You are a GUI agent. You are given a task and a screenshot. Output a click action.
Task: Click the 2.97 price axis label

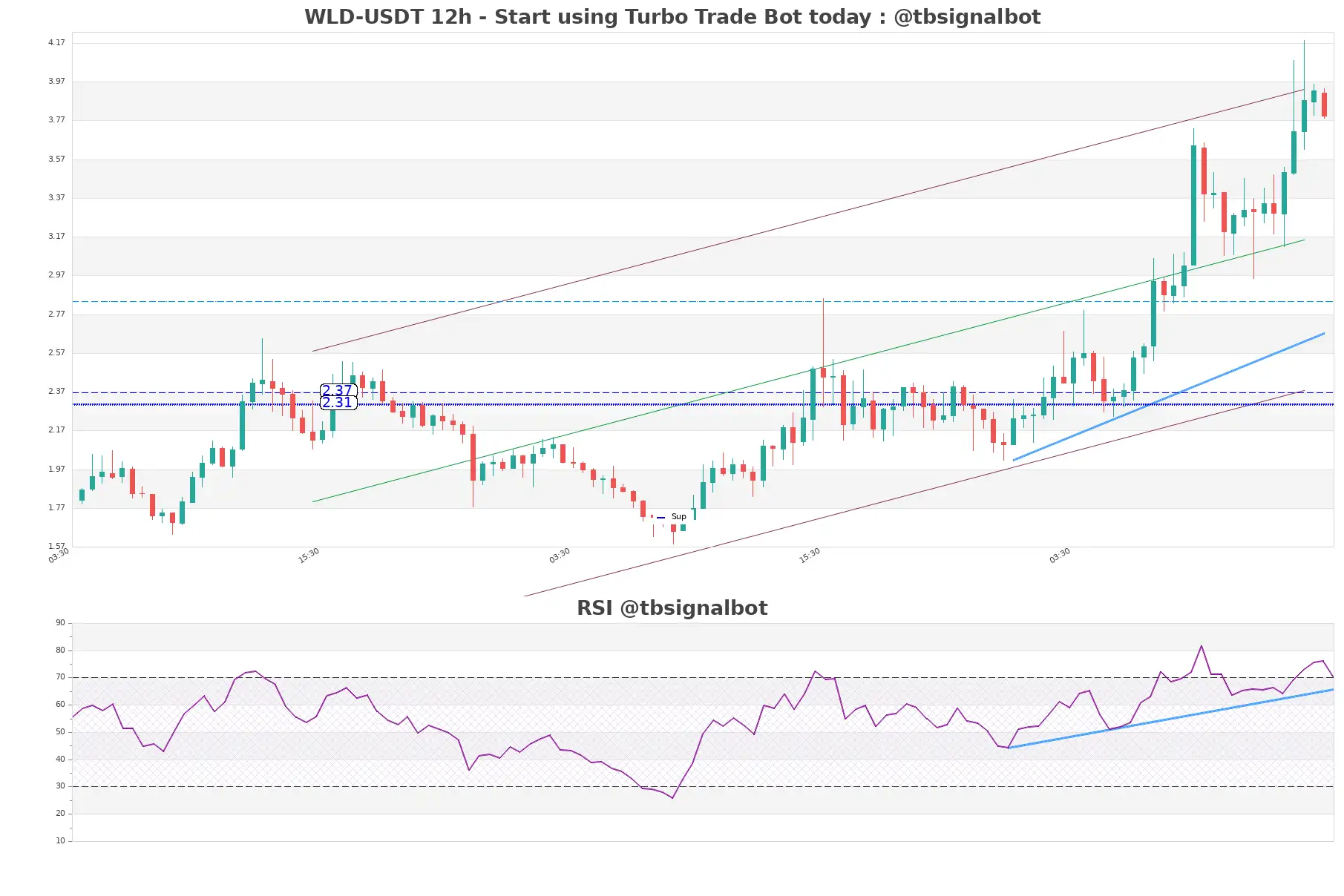click(x=56, y=274)
